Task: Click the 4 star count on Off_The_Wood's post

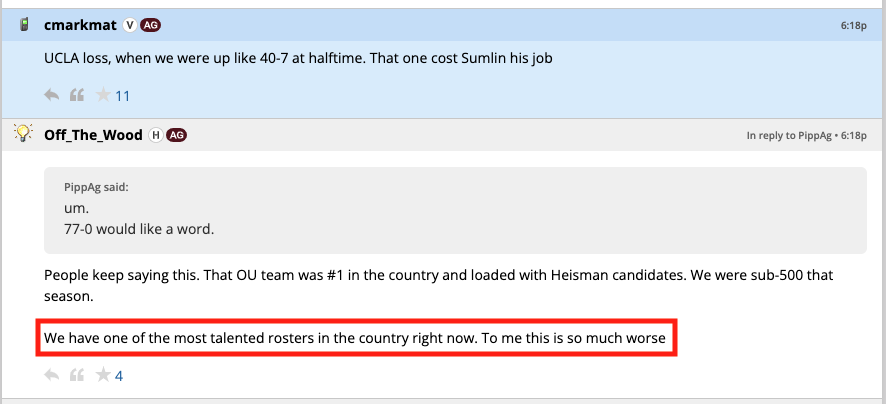Action: 119,376
